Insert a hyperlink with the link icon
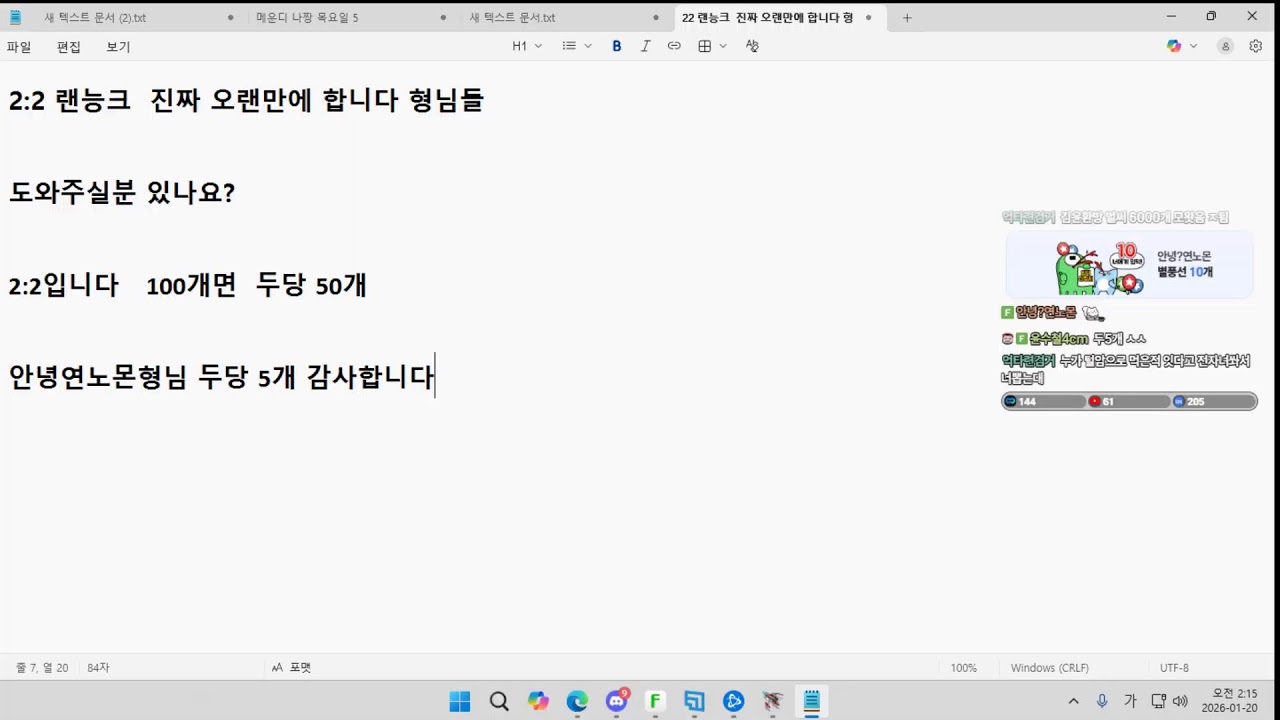 [674, 46]
